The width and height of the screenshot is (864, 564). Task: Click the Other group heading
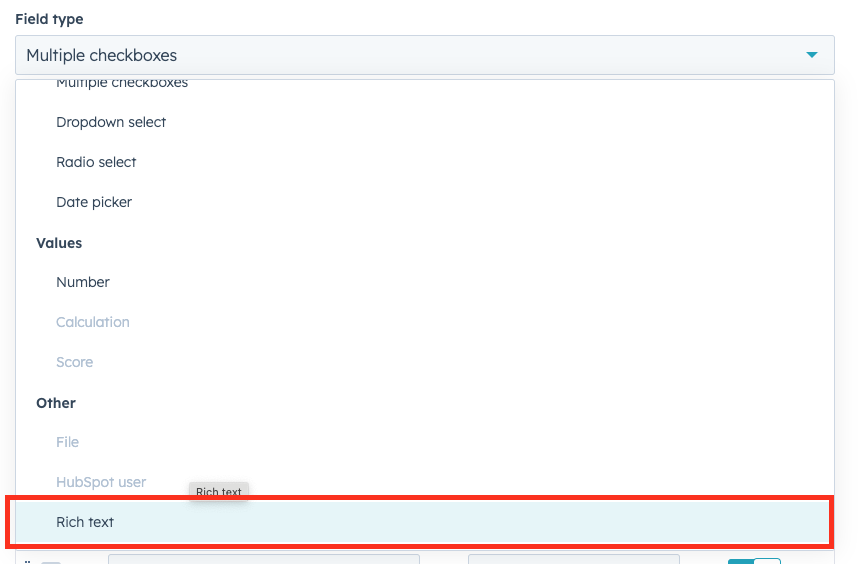[x=56, y=403]
